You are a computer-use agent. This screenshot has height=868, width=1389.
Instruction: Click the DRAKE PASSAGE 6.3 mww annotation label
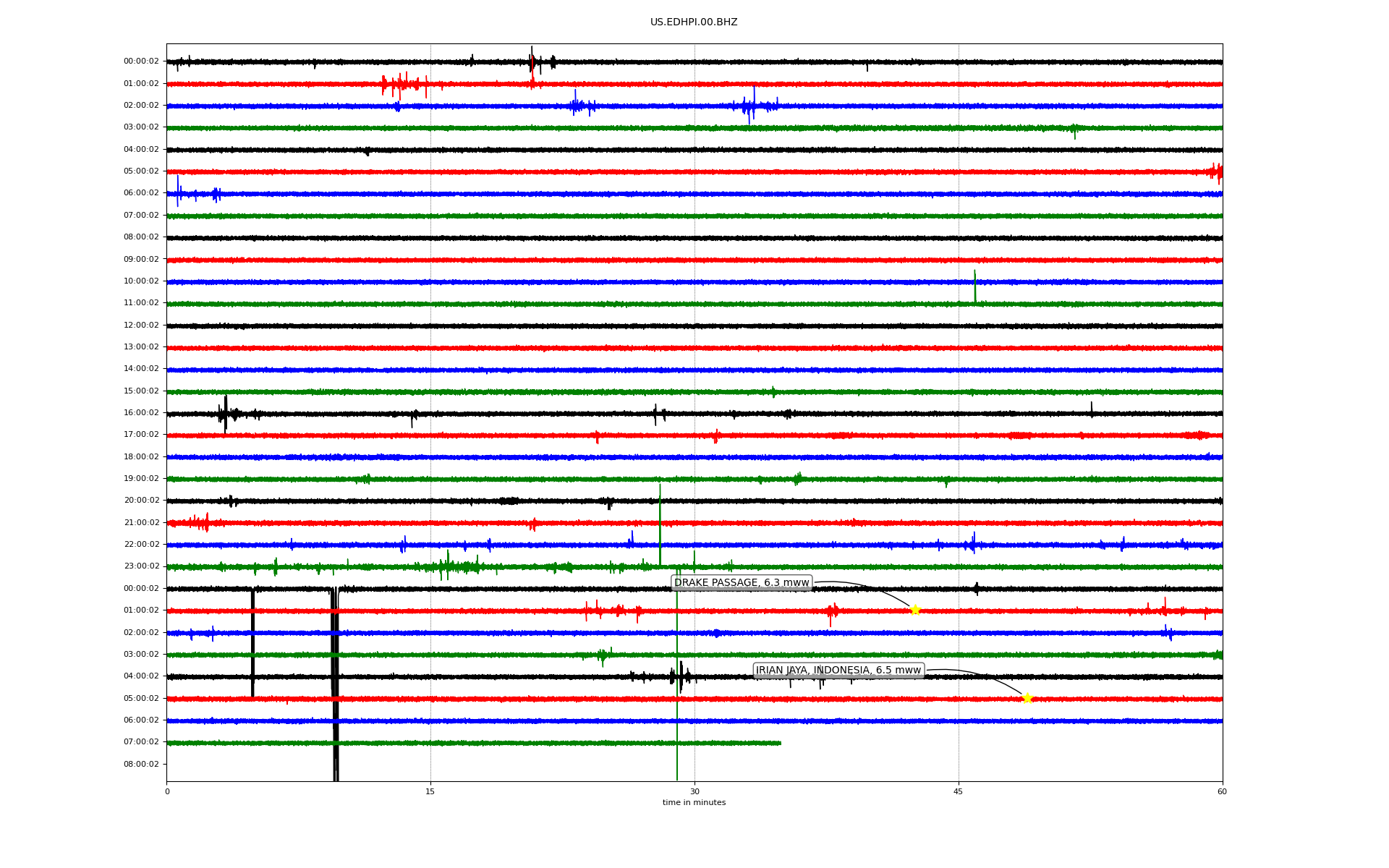742,583
